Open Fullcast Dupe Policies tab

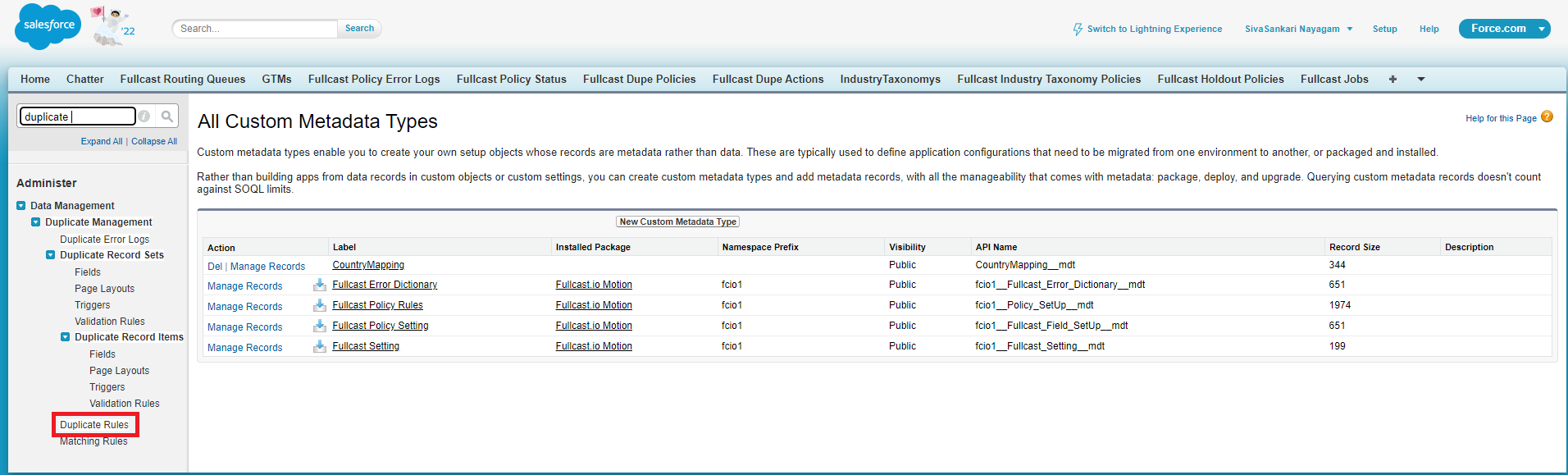pos(640,80)
